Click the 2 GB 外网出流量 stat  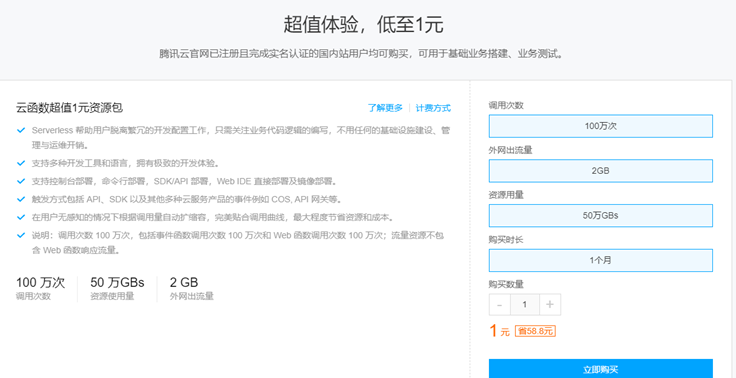pos(192,288)
